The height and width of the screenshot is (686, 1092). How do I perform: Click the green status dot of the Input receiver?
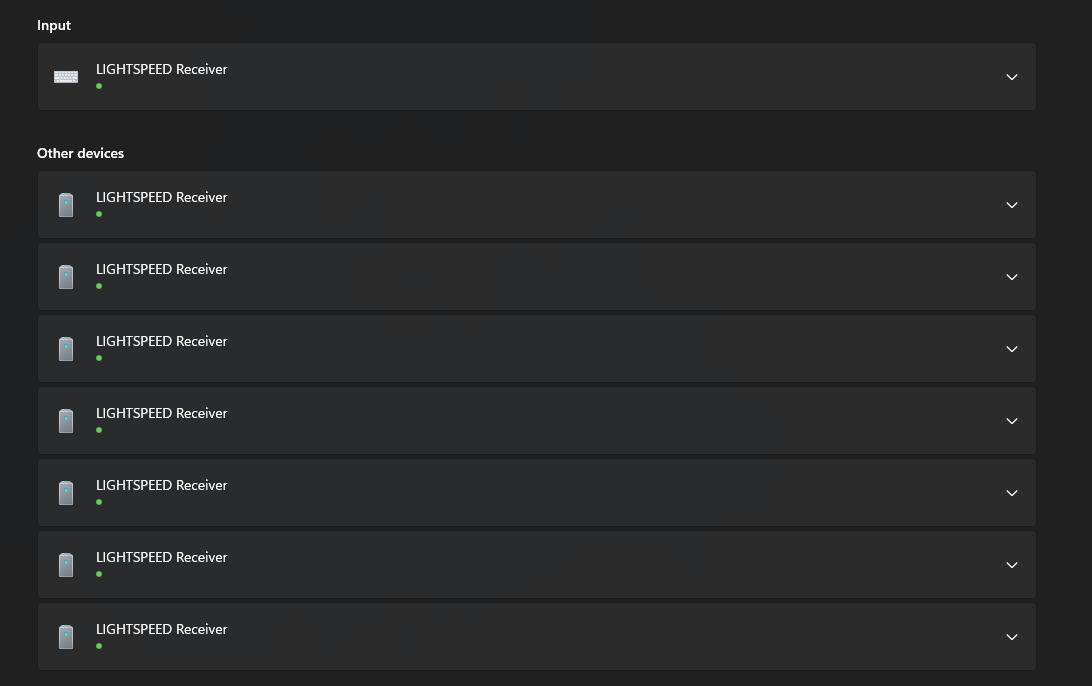[x=99, y=86]
